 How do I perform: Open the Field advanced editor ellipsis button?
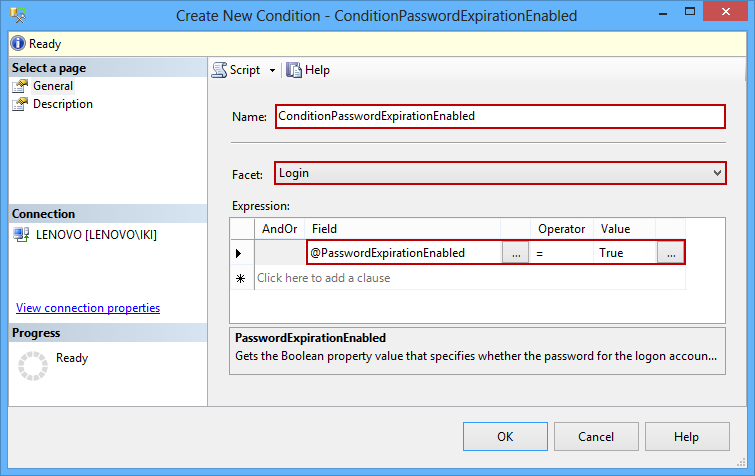tap(515, 253)
